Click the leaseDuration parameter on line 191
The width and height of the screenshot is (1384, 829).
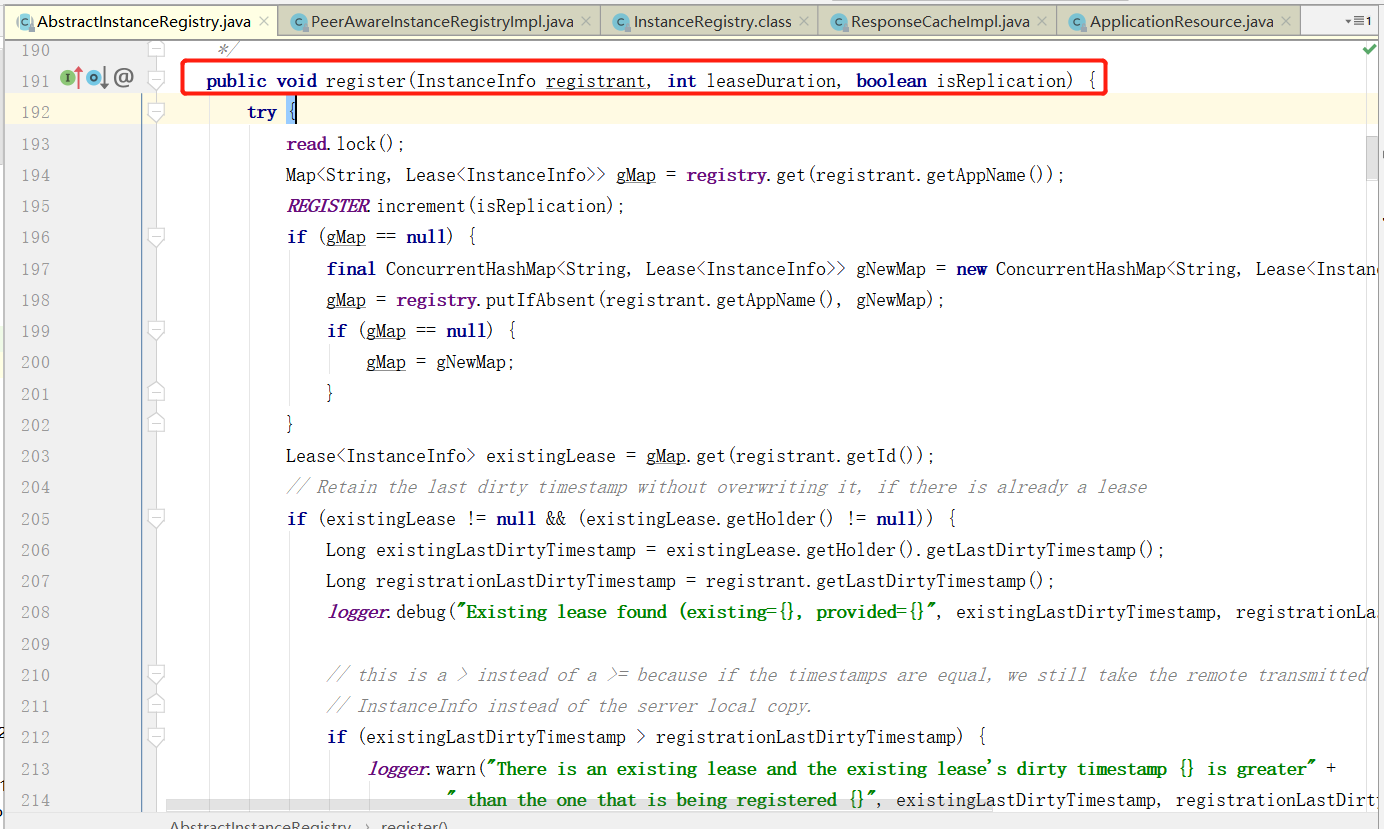771,81
